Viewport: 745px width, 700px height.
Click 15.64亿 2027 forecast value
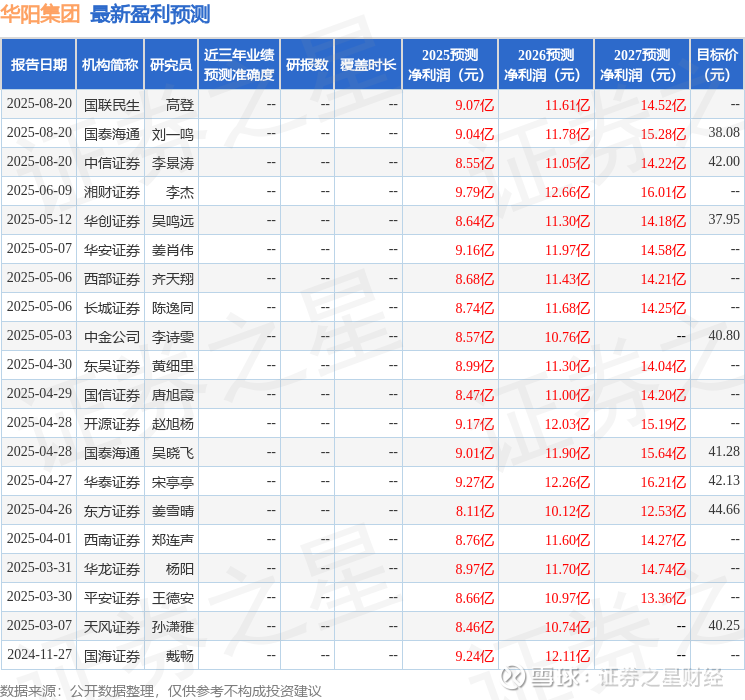coord(663,453)
